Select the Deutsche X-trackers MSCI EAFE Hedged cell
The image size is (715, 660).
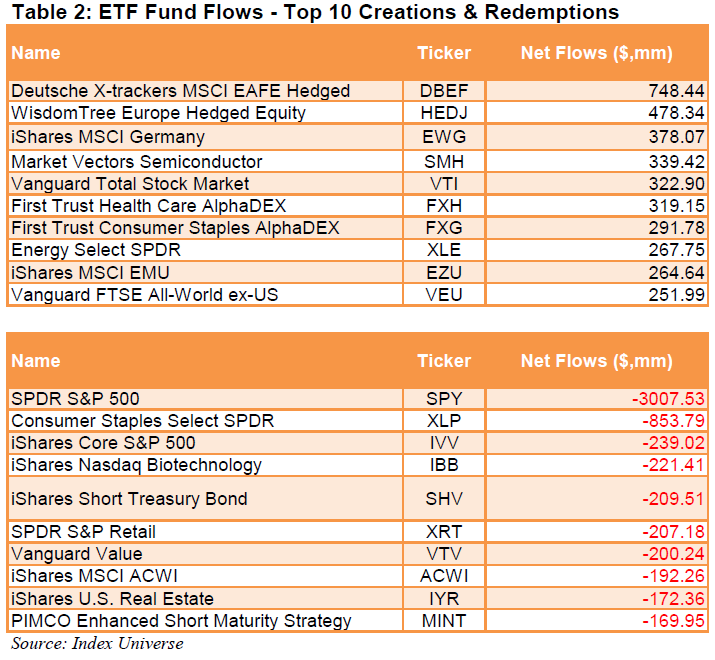pyautogui.click(x=180, y=91)
